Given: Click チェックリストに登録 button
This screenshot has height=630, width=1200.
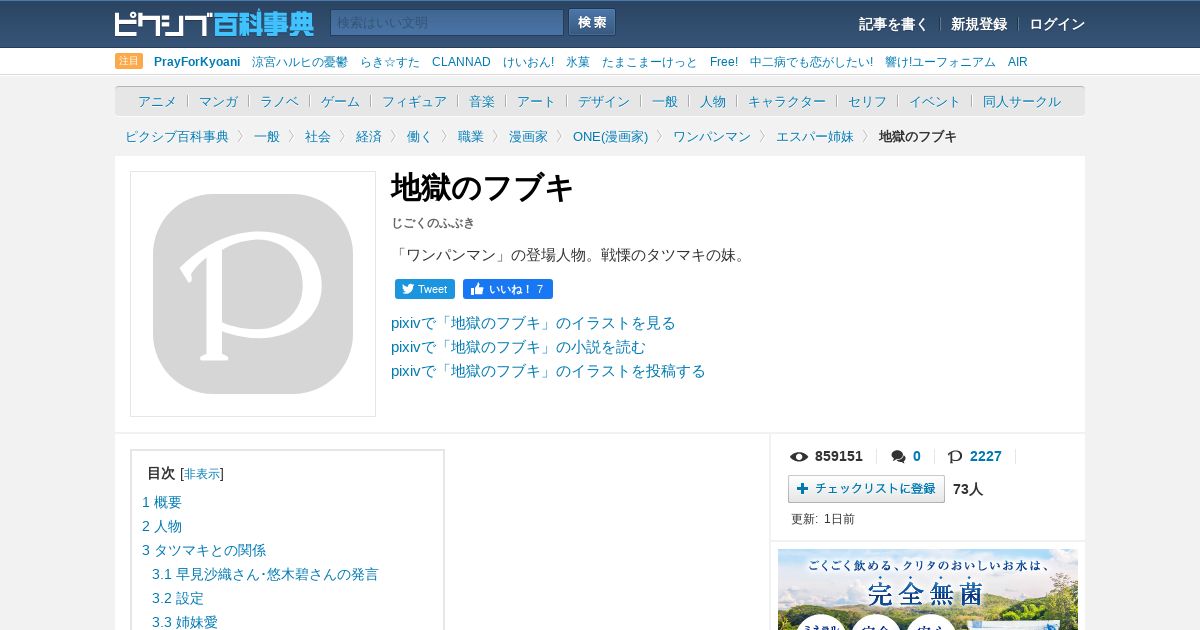Looking at the screenshot, I should [866, 489].
